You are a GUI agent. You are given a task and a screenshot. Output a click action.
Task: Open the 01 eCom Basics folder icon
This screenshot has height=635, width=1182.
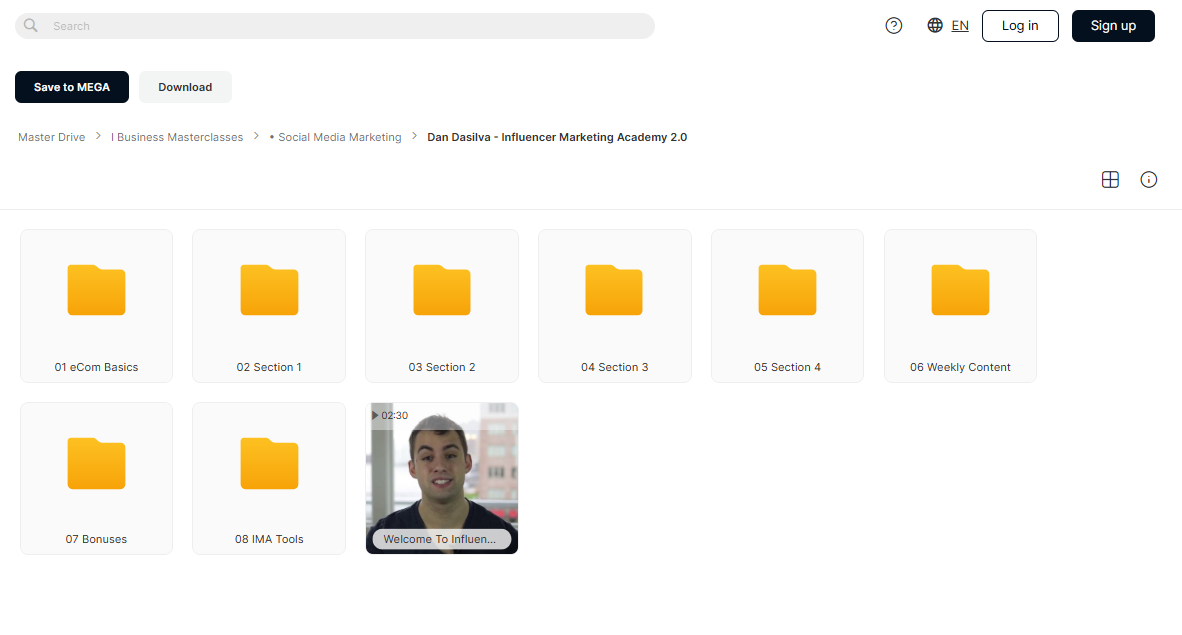coord(96,290)
